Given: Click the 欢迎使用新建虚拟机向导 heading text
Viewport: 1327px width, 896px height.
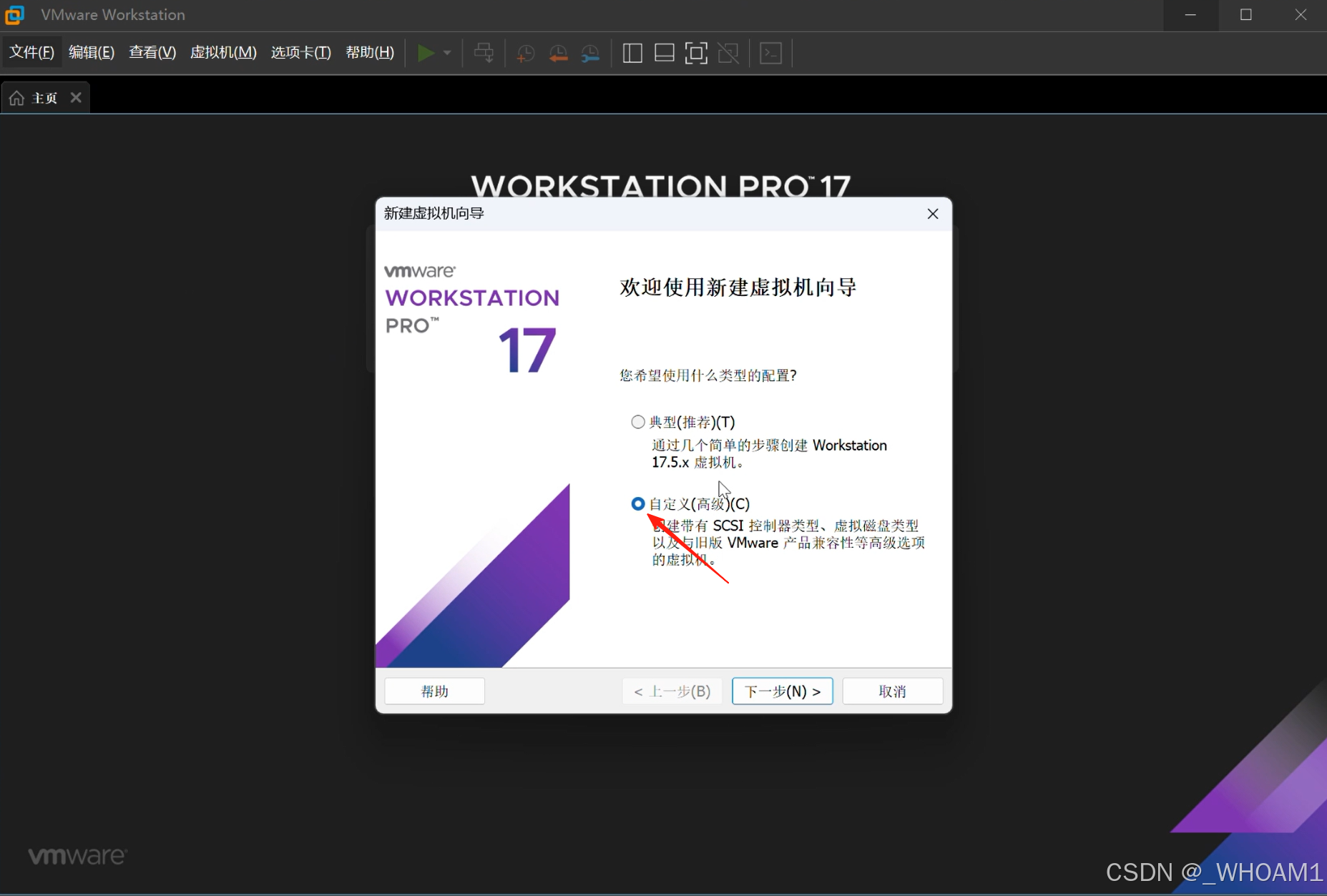Looking at the screenshot, I should [x=738, y=287].
